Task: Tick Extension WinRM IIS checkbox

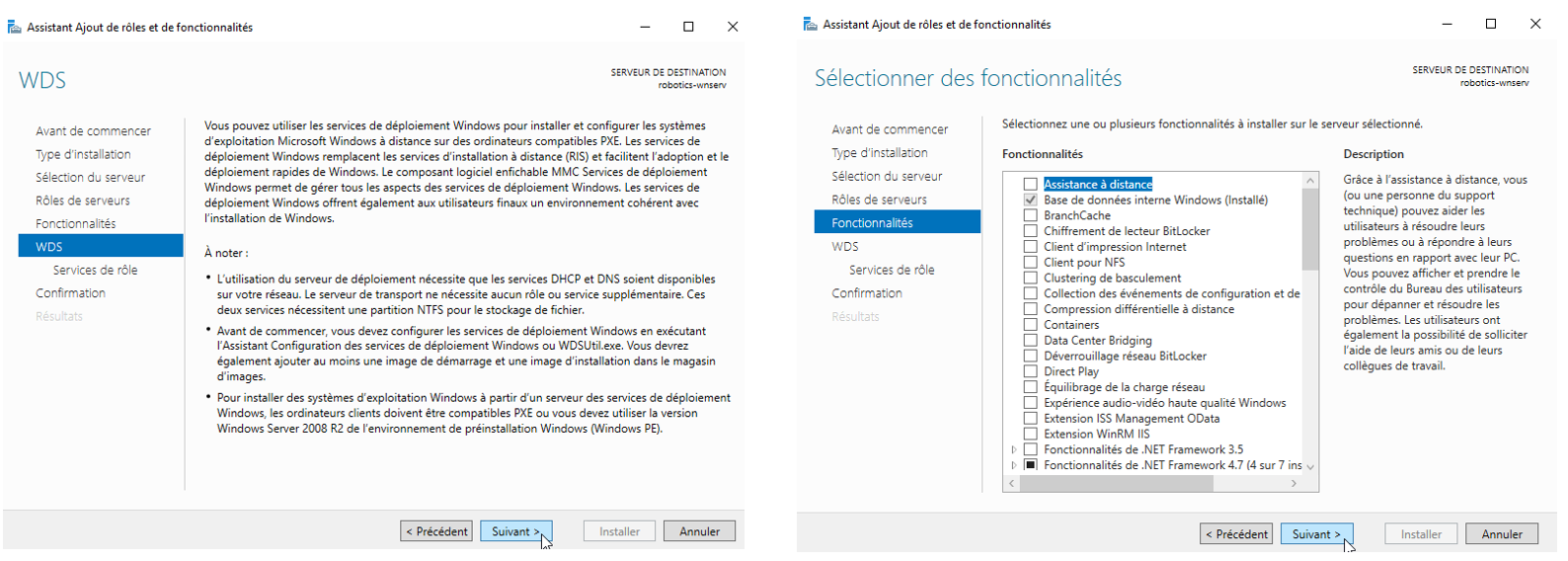Action: click(1030, 435)
